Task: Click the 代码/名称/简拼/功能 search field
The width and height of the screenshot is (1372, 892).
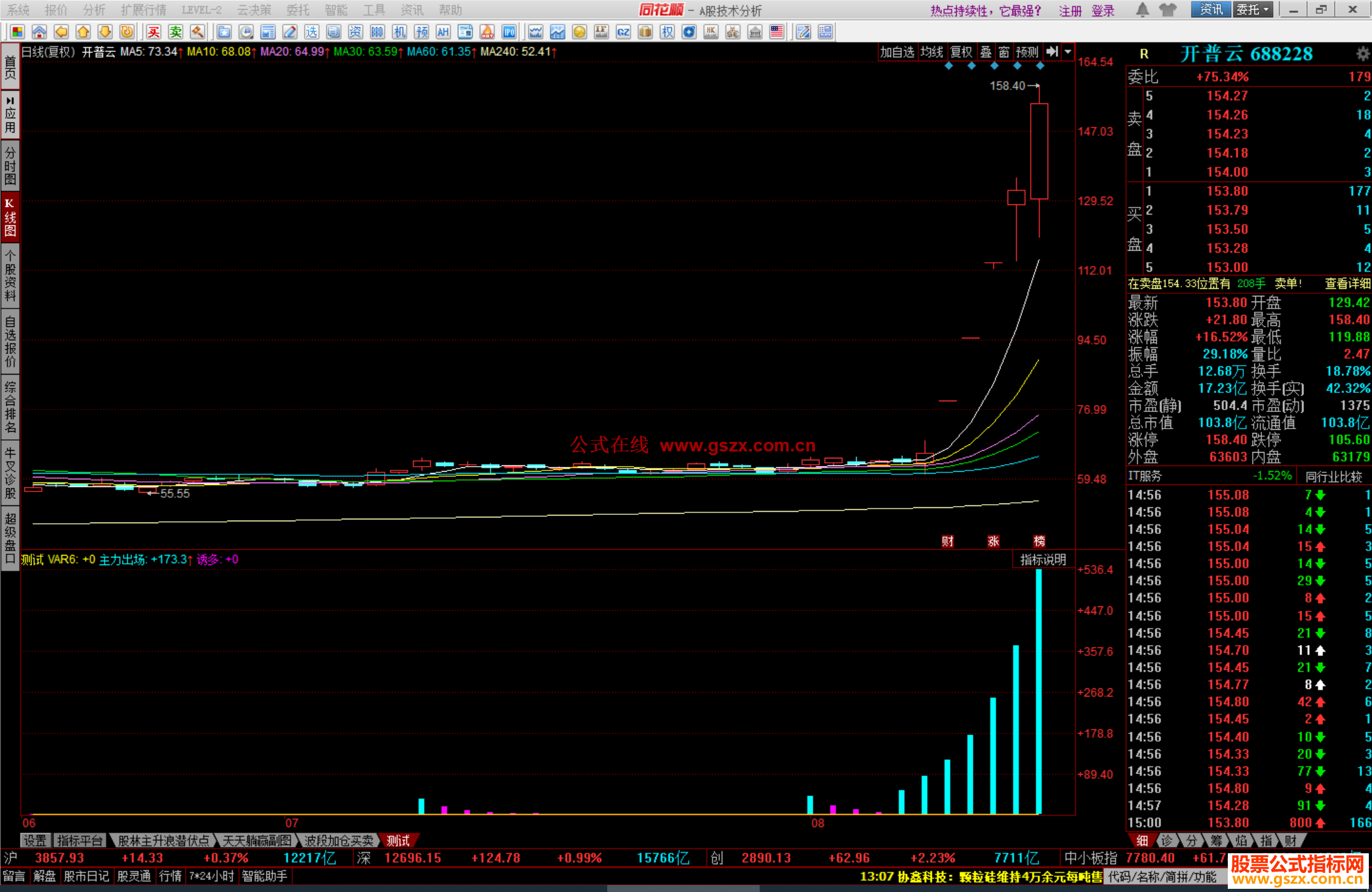Action: tap(1162, 877)
